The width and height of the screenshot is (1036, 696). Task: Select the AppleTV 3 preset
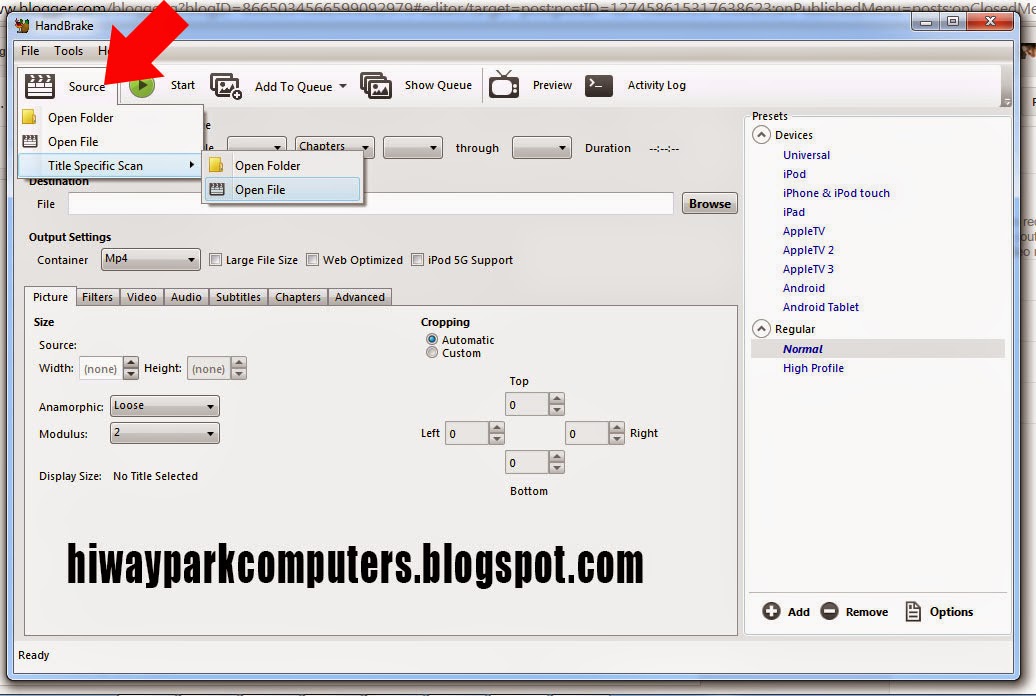point(808,269)
